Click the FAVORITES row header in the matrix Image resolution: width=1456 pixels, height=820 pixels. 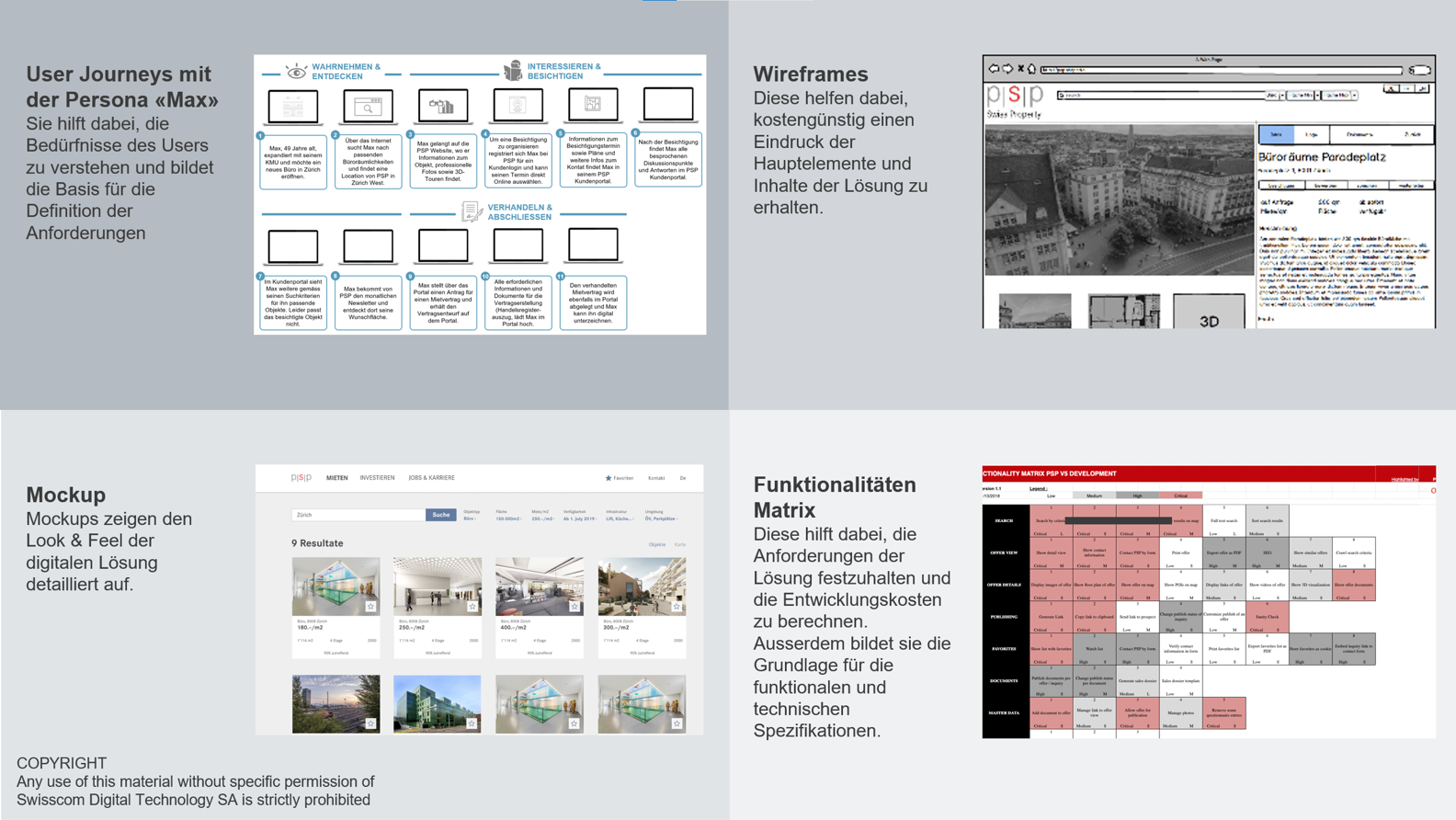1005,649
